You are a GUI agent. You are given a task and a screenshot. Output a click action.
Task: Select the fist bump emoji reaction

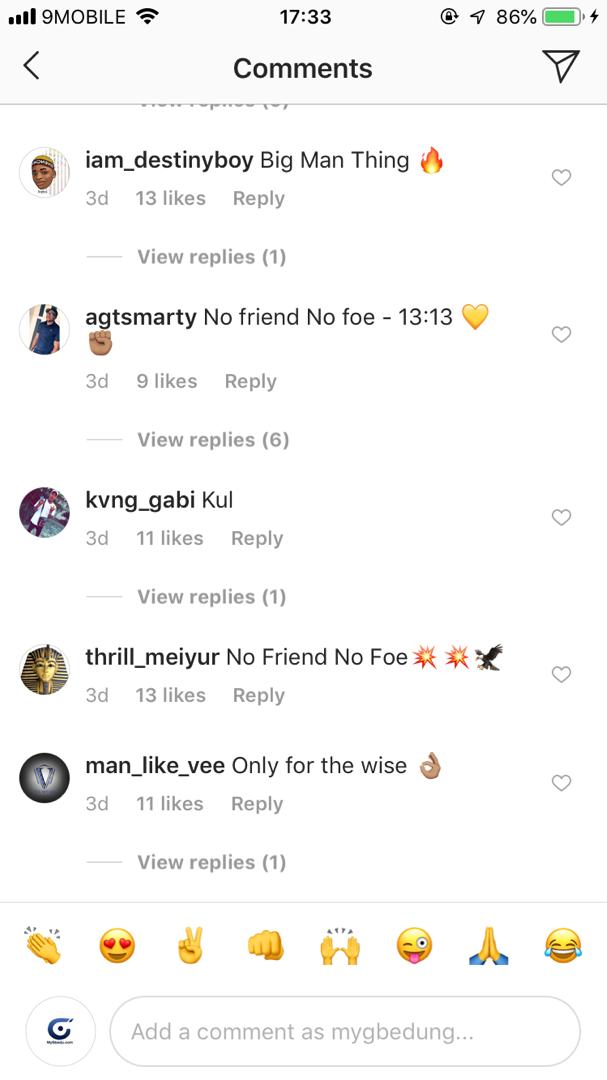(266, 944)
